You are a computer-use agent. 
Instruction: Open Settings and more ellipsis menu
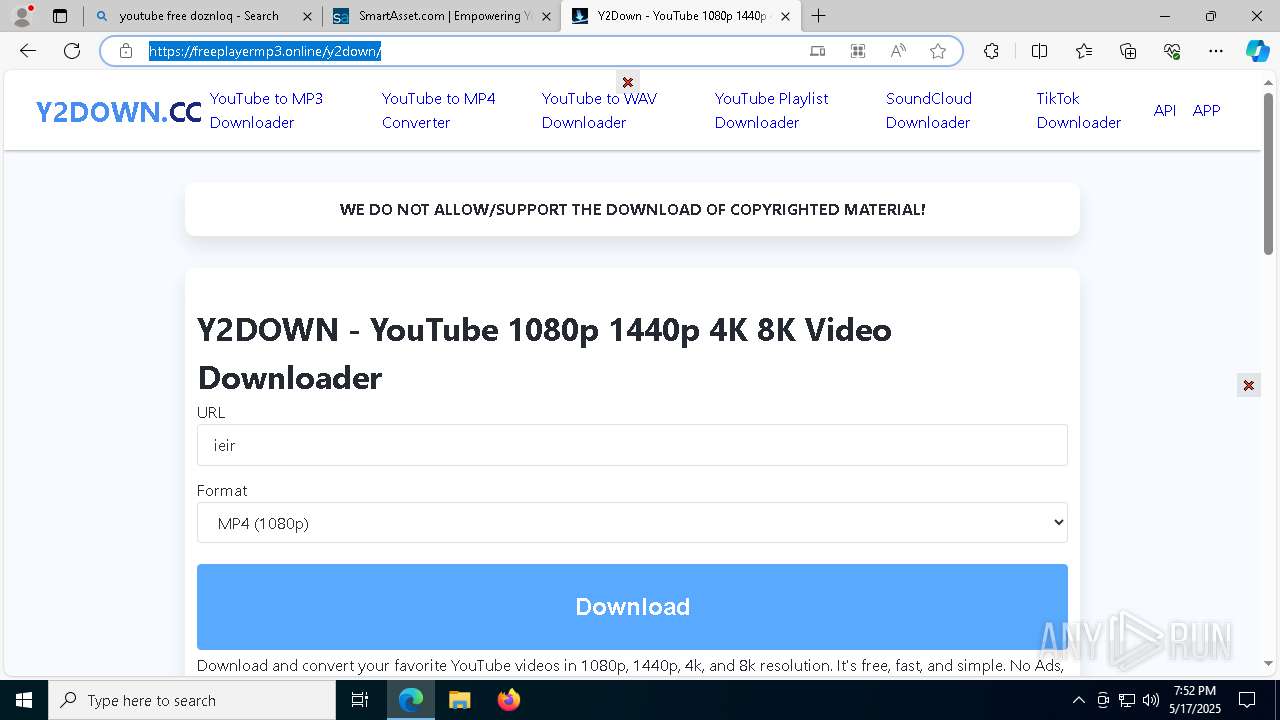pos(1216,51)
